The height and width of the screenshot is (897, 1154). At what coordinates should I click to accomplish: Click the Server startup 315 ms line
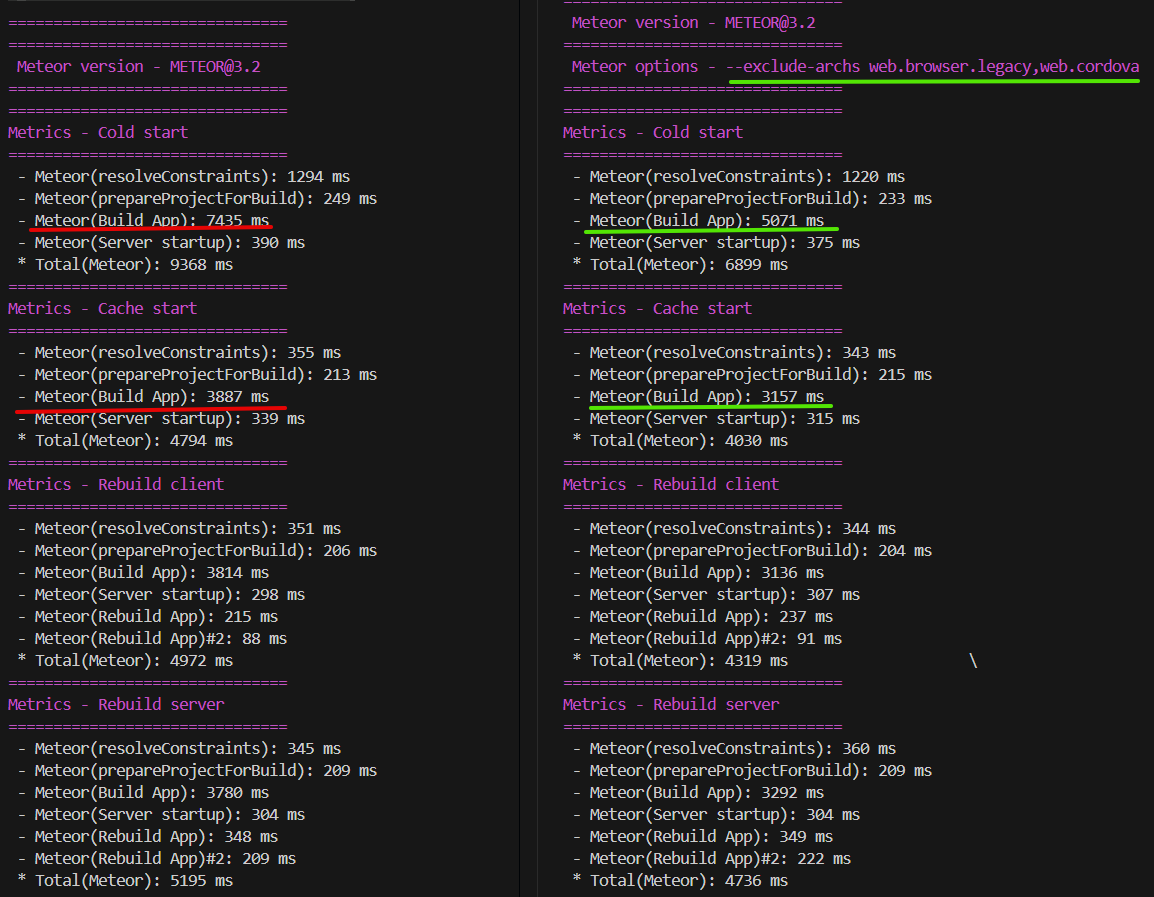click(x=716, y=419)
